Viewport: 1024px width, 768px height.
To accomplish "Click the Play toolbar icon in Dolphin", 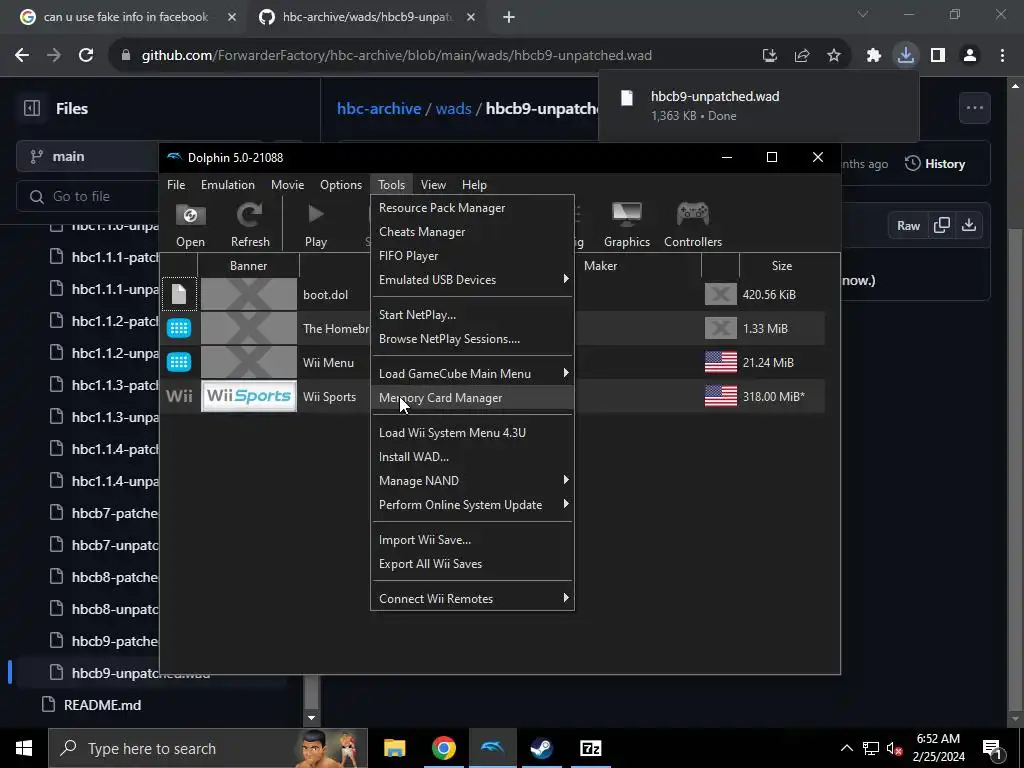I will pos(315,225).
